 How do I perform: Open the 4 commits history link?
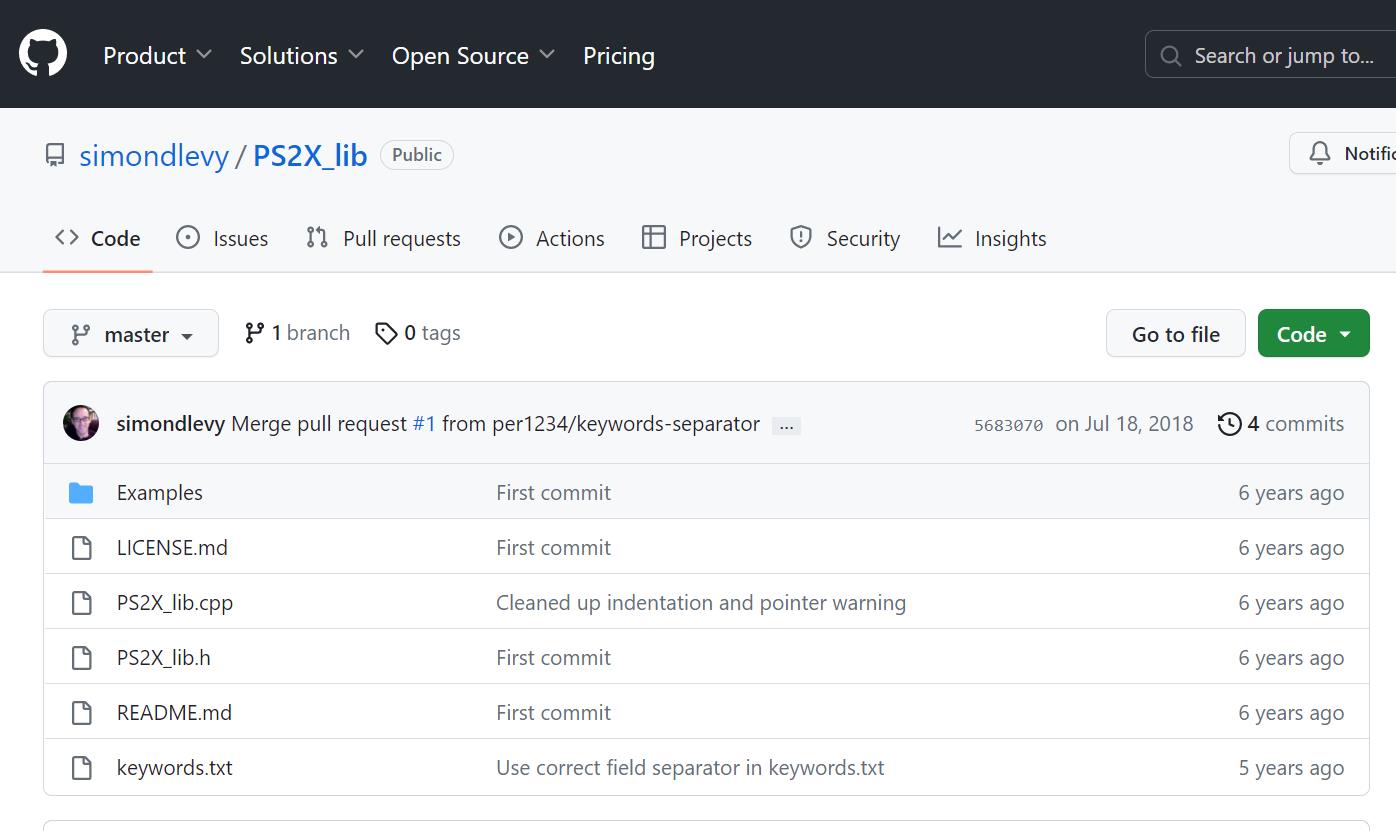1281,424
